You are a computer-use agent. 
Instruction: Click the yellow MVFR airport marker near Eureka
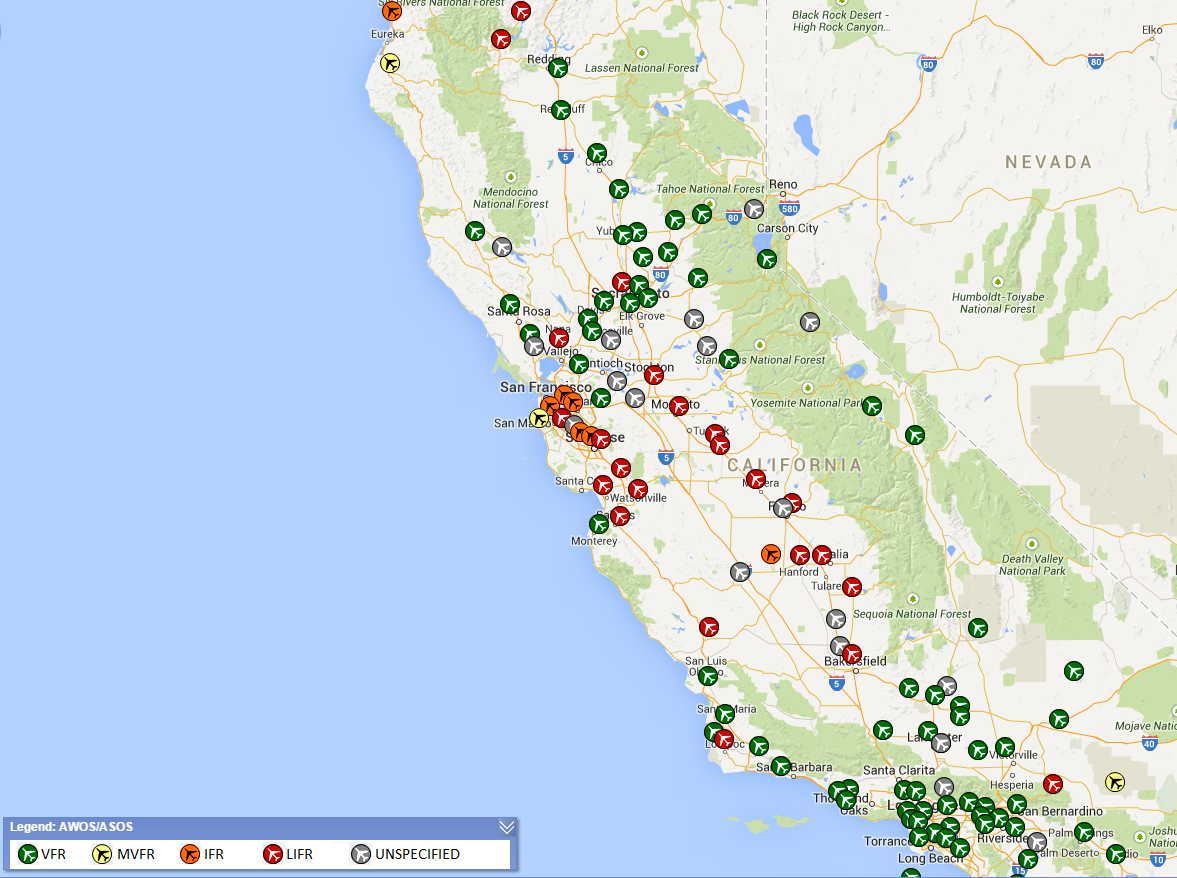tap(390, 63)
